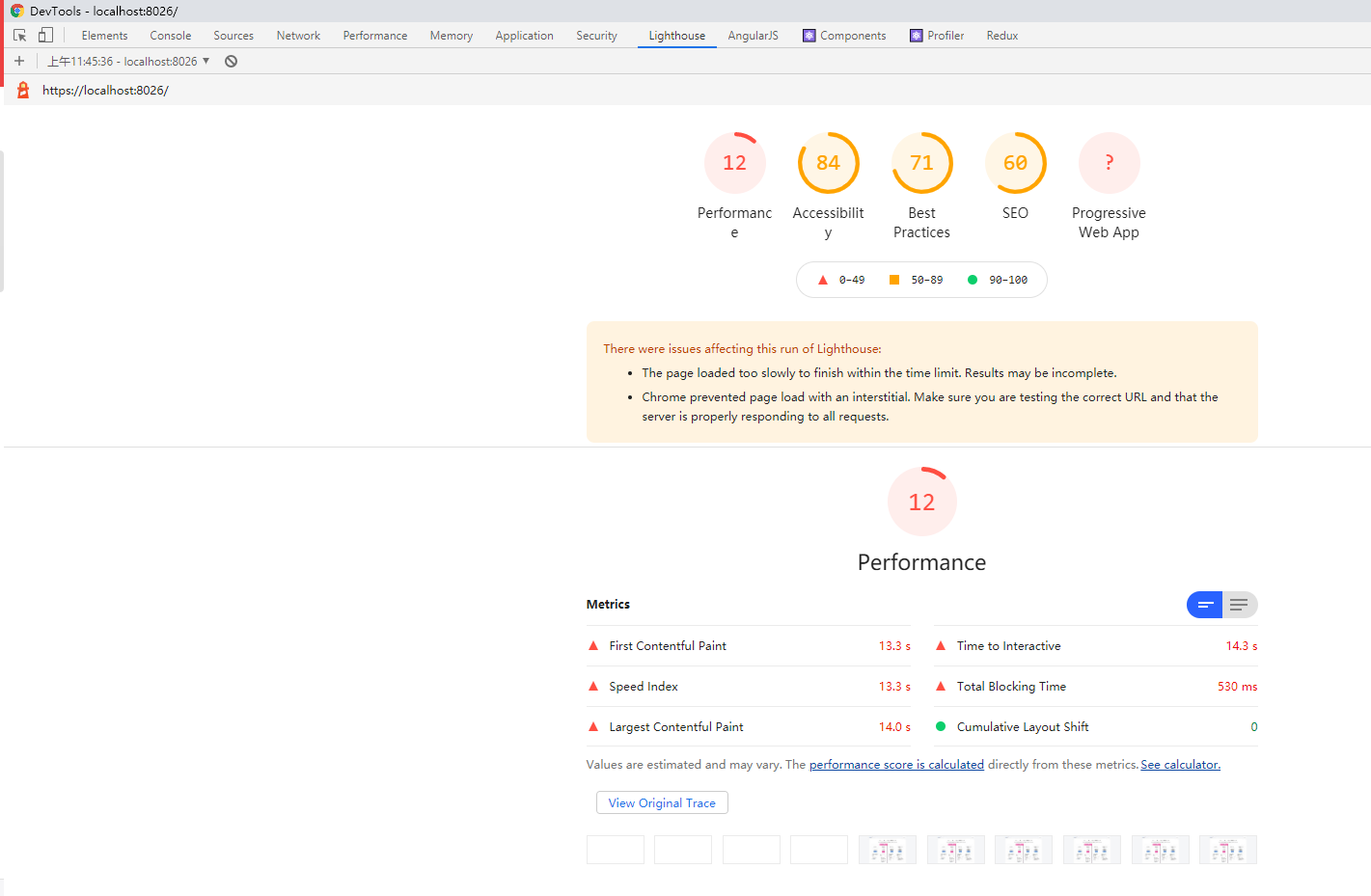Switch metrics to the compact view toggle
The height and width of the screenshot is (896, 1371).
[1205, 605]
